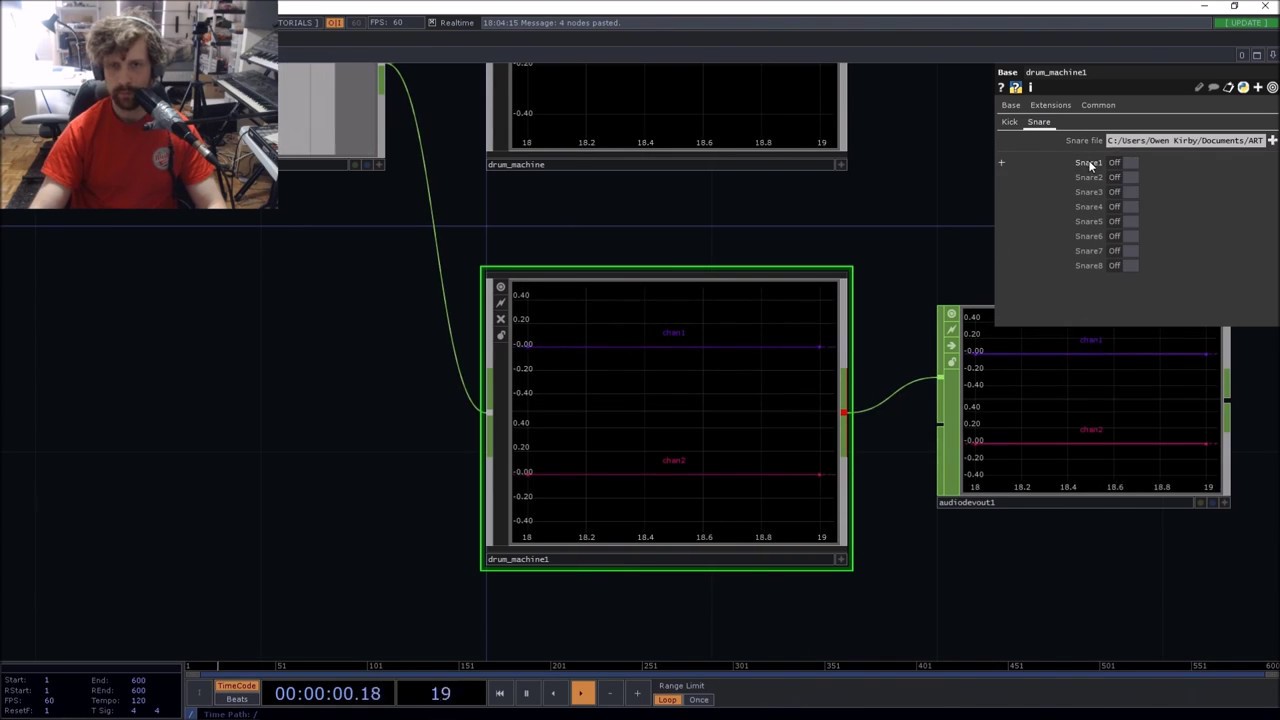Open the Python help icon in parameter panel
1280x720 pixels.
coord(1016,88)
